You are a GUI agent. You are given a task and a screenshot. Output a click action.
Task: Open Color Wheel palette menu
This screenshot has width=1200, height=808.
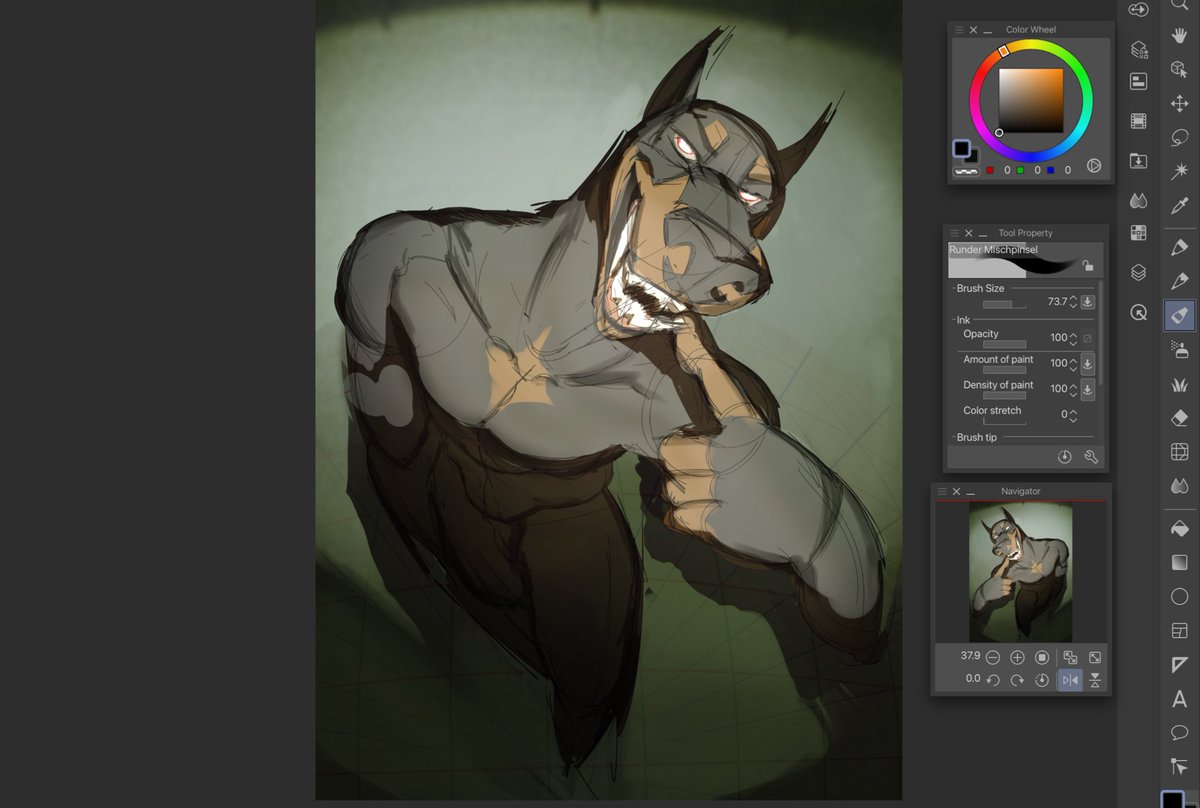[x=958, y=30]
